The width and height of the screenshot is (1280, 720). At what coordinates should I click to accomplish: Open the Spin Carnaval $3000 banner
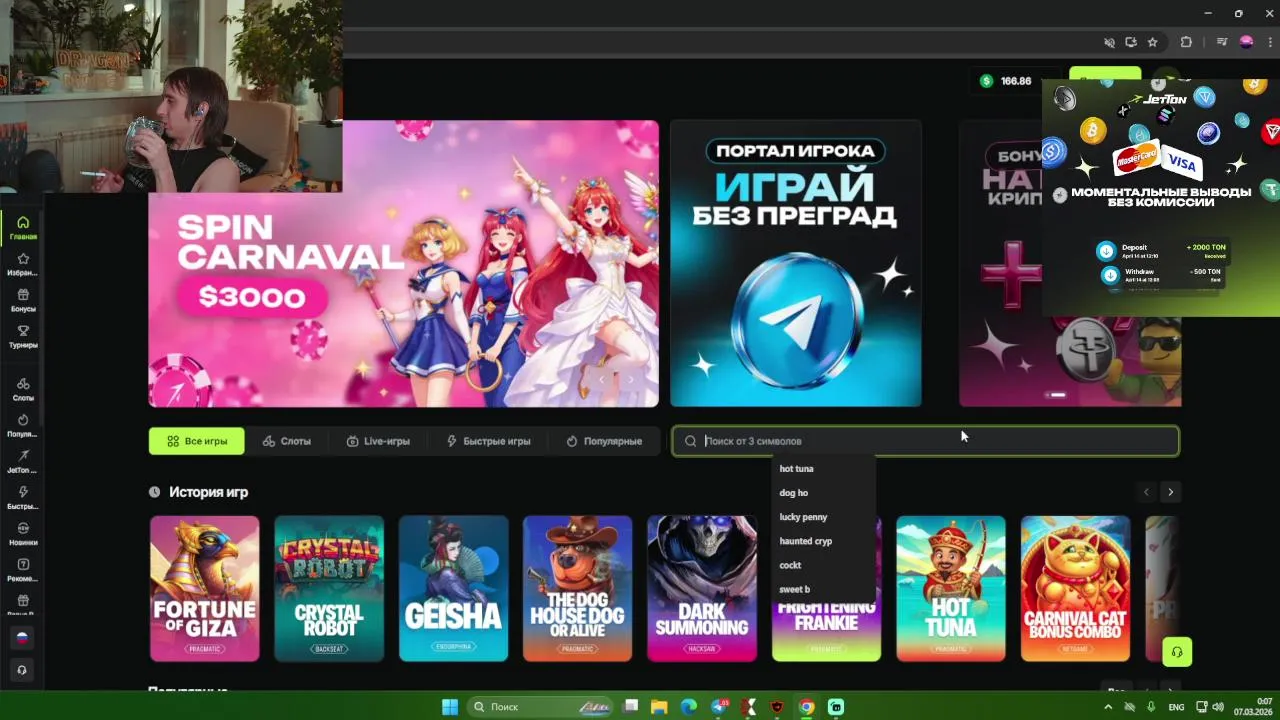[x=403, y=264]
